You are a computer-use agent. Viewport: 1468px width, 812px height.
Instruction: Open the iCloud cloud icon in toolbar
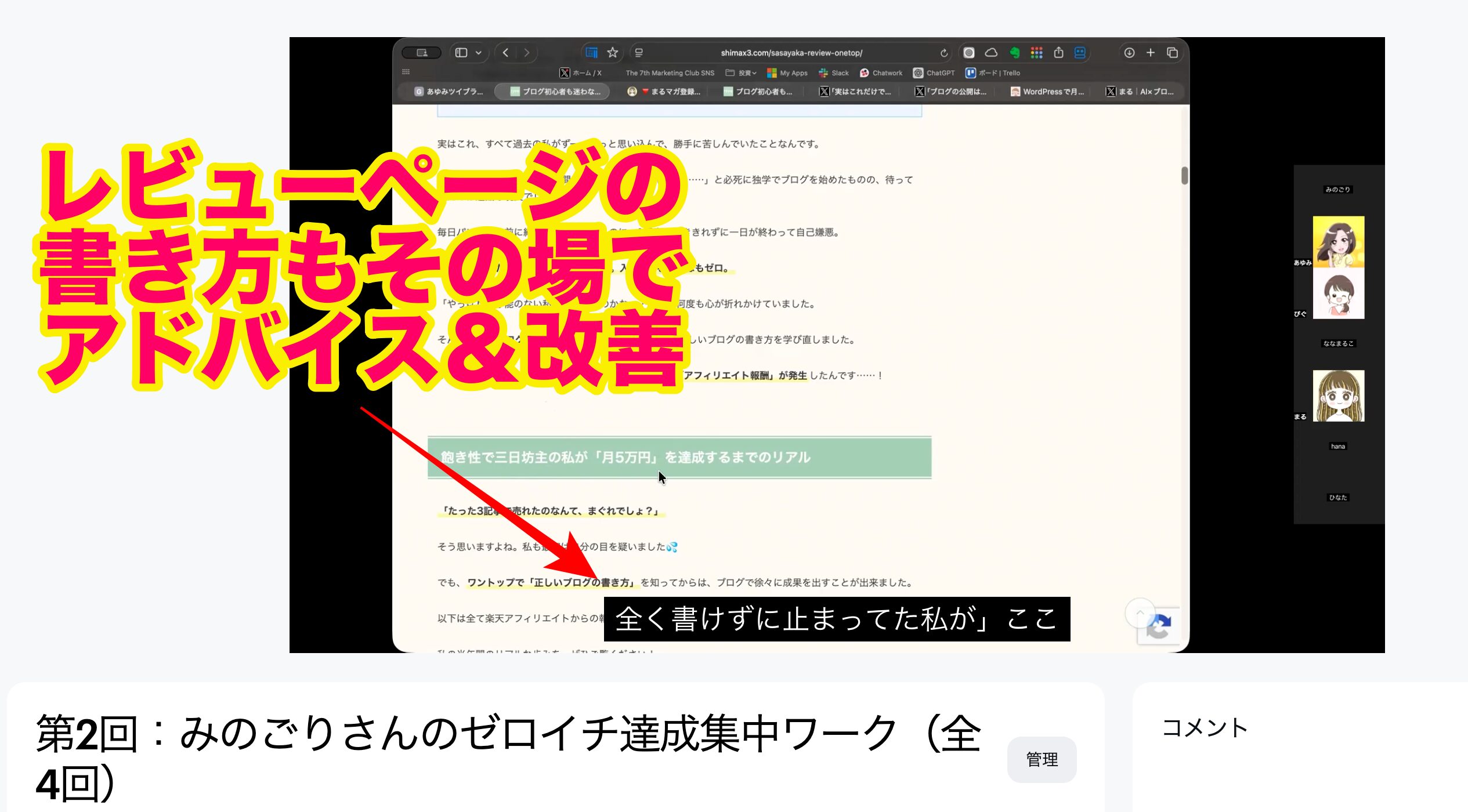(992, 53)
